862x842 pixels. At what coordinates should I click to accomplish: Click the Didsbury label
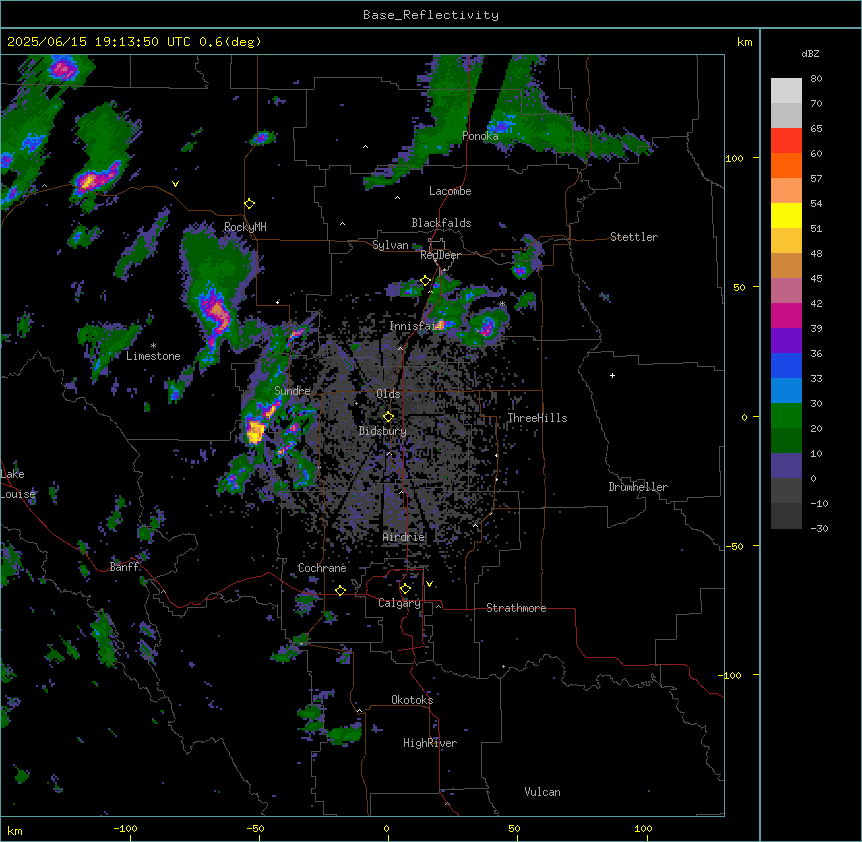[383, 431]
